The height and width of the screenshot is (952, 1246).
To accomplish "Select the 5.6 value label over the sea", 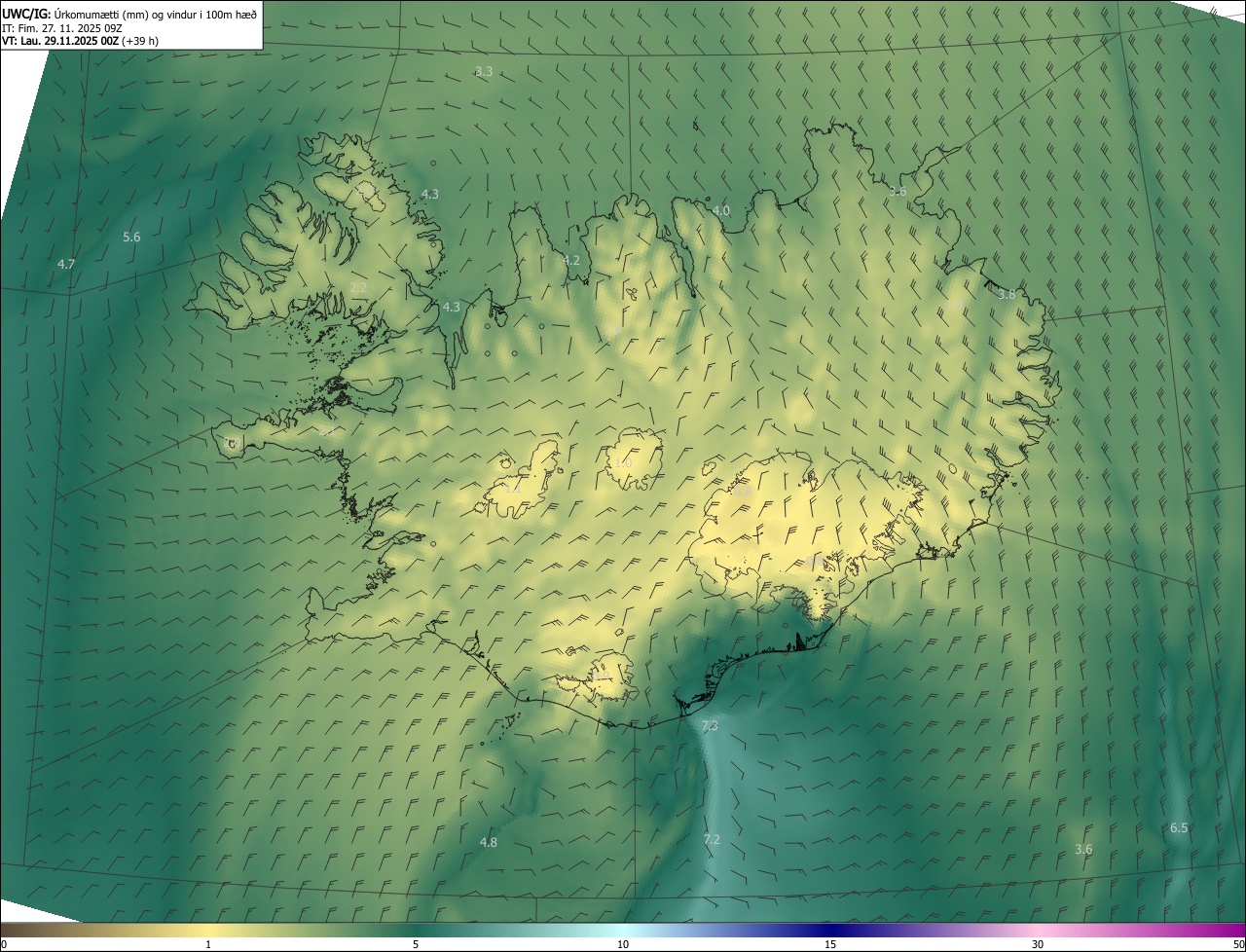I will (131, 237).
